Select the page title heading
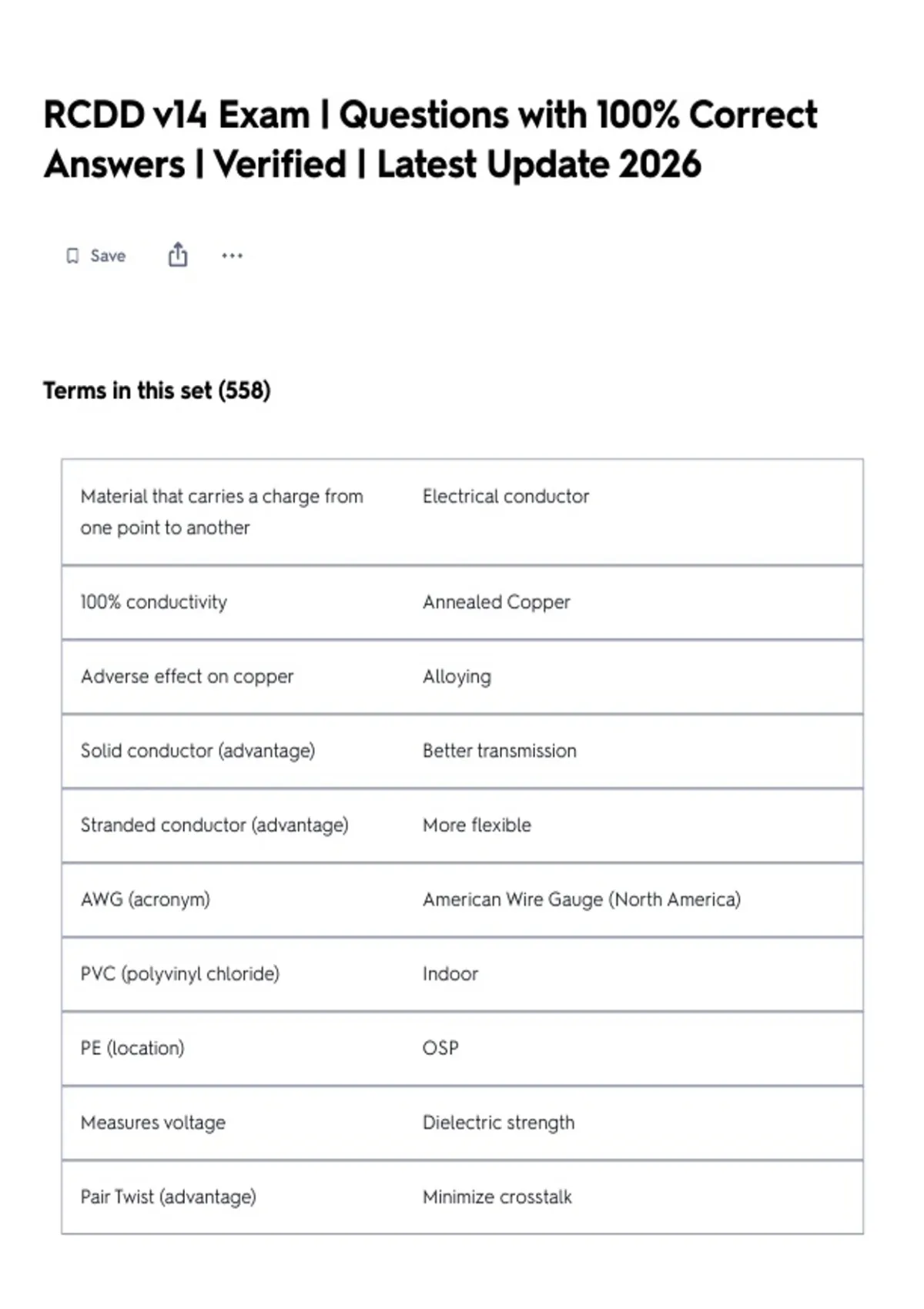The image size is (924, 1309). [x=430, y=139]
